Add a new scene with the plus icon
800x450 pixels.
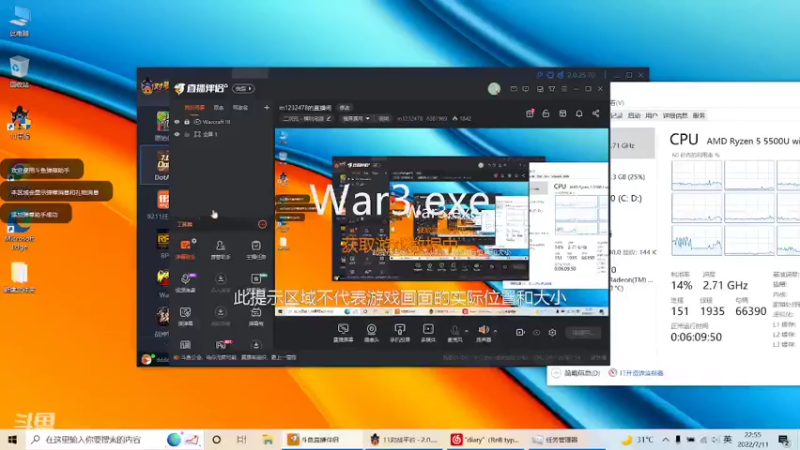point(266,107)
